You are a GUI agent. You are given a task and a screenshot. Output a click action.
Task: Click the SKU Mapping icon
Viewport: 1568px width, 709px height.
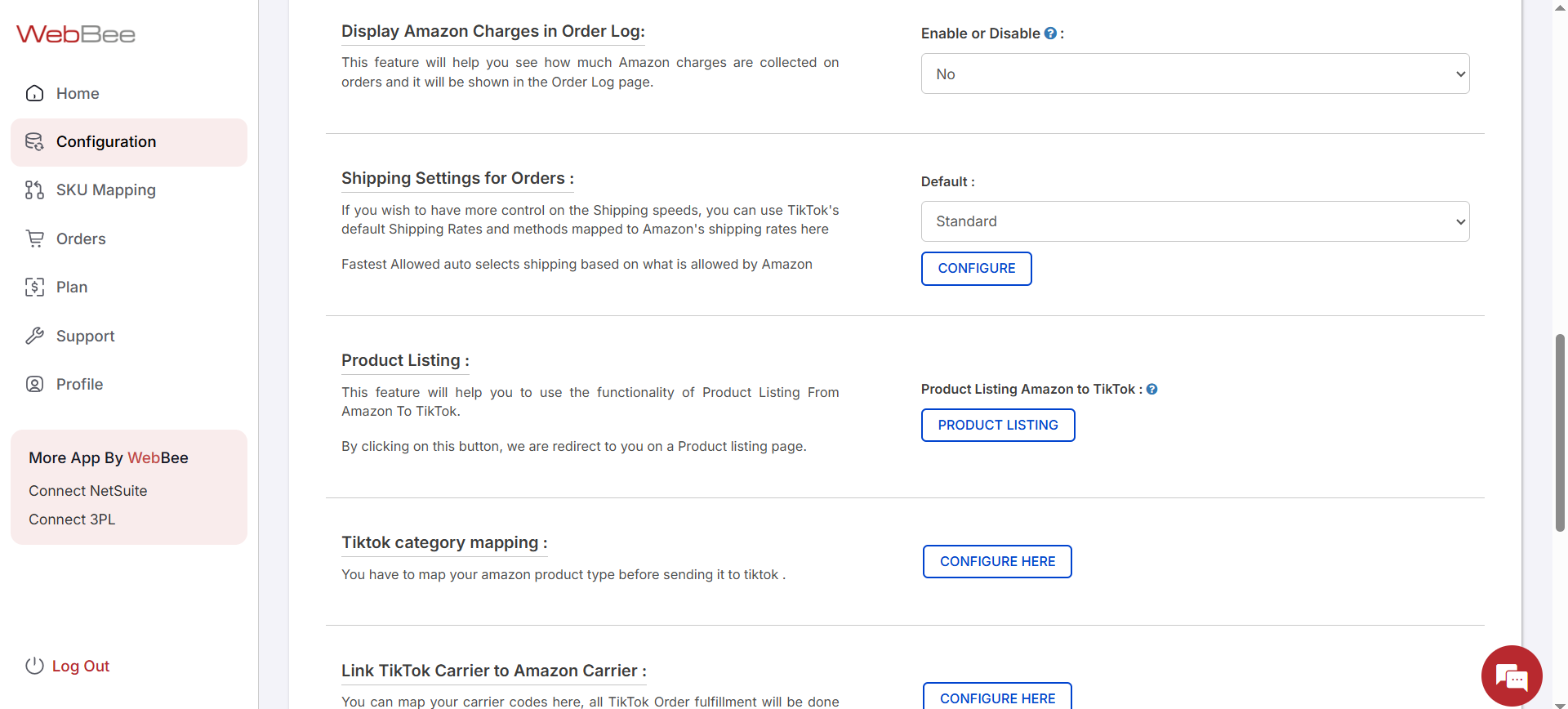coord(34,190)
